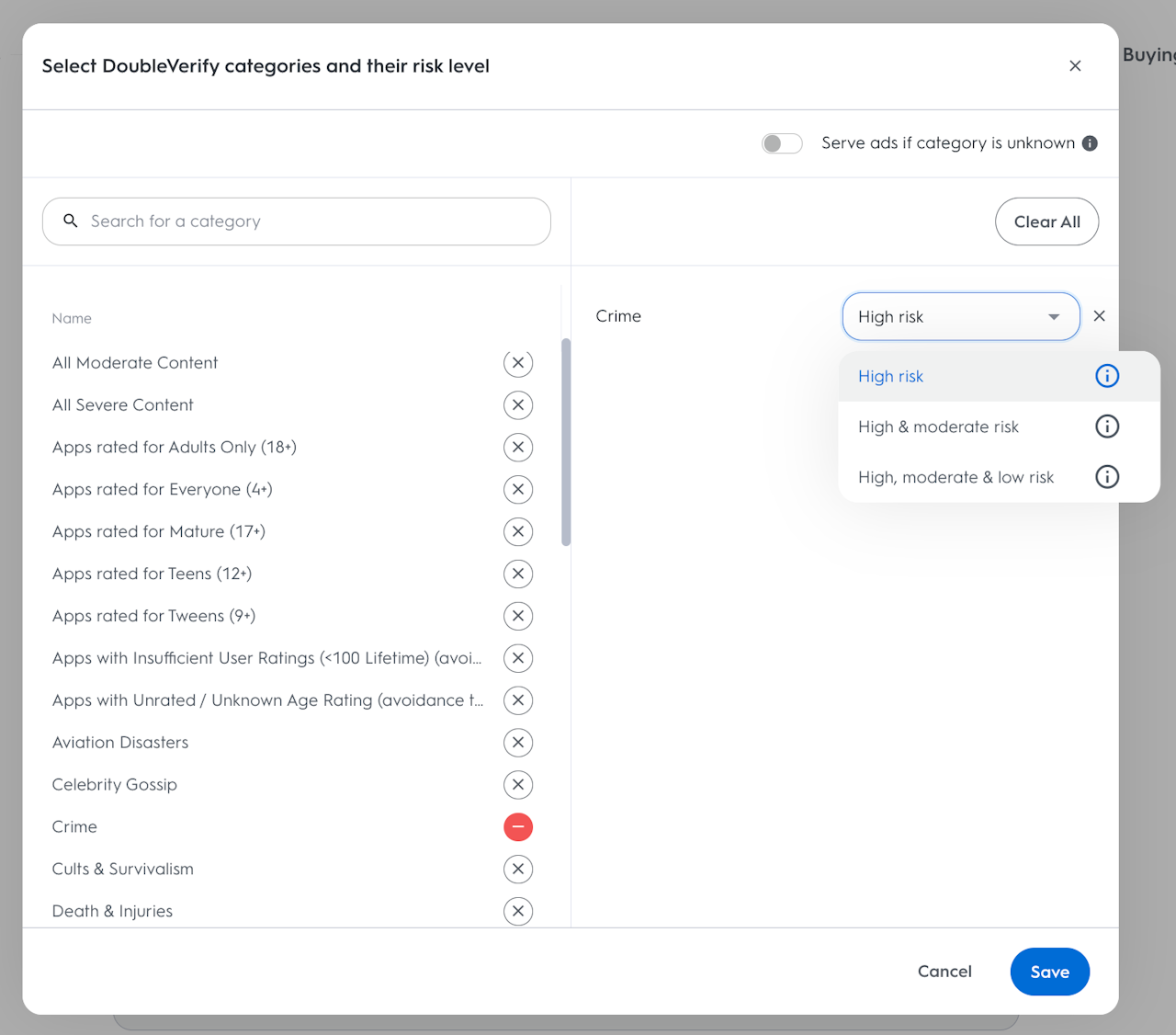Save the category selection
The width and height of the screenshot is (1176, 1035).
tap(1049, 972)
